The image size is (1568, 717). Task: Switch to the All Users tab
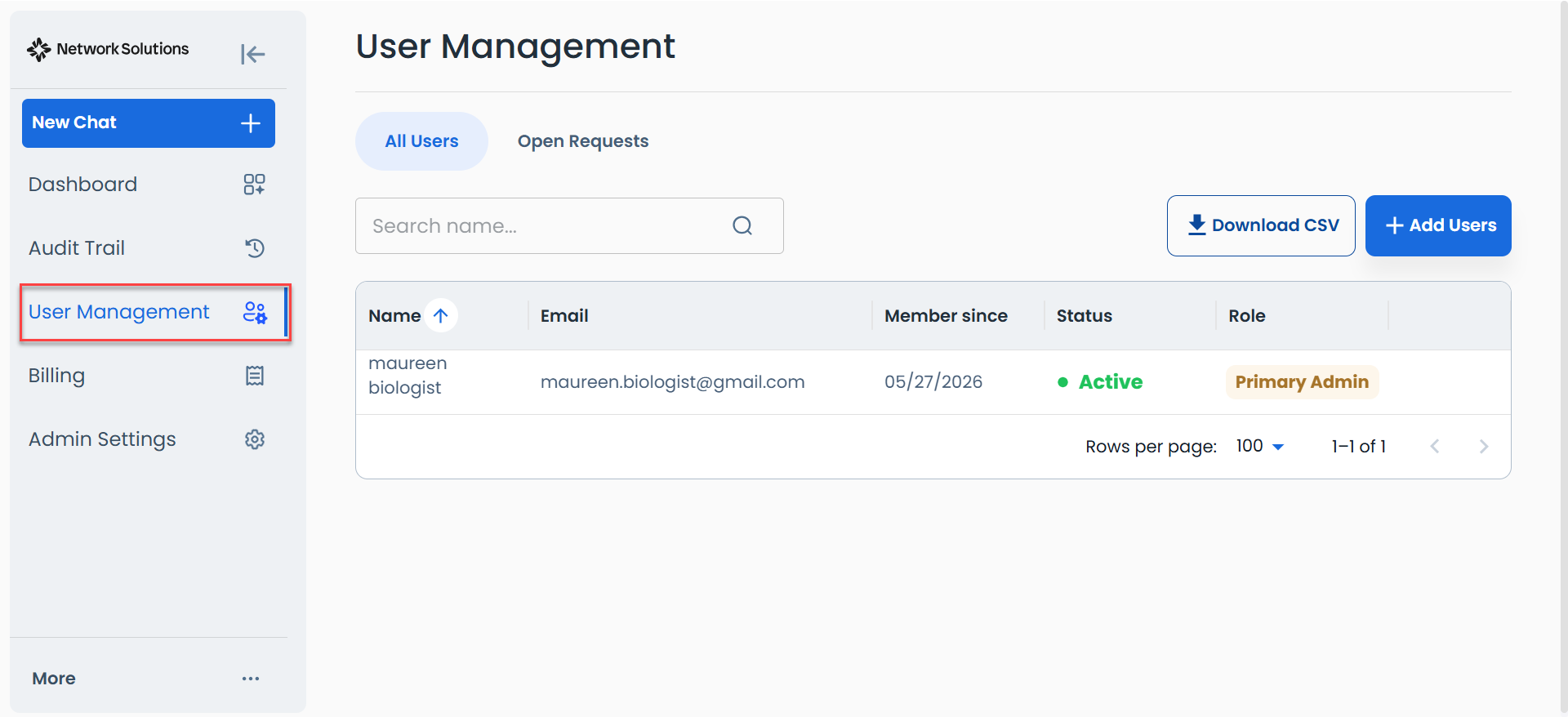click(x=421, y=141)
